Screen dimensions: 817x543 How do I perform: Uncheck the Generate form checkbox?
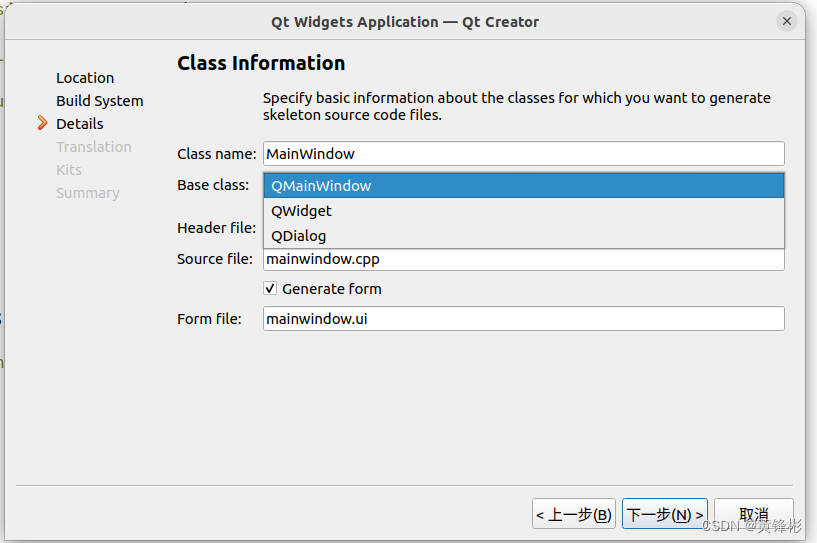pyautogui.click(x=270, y=288)
